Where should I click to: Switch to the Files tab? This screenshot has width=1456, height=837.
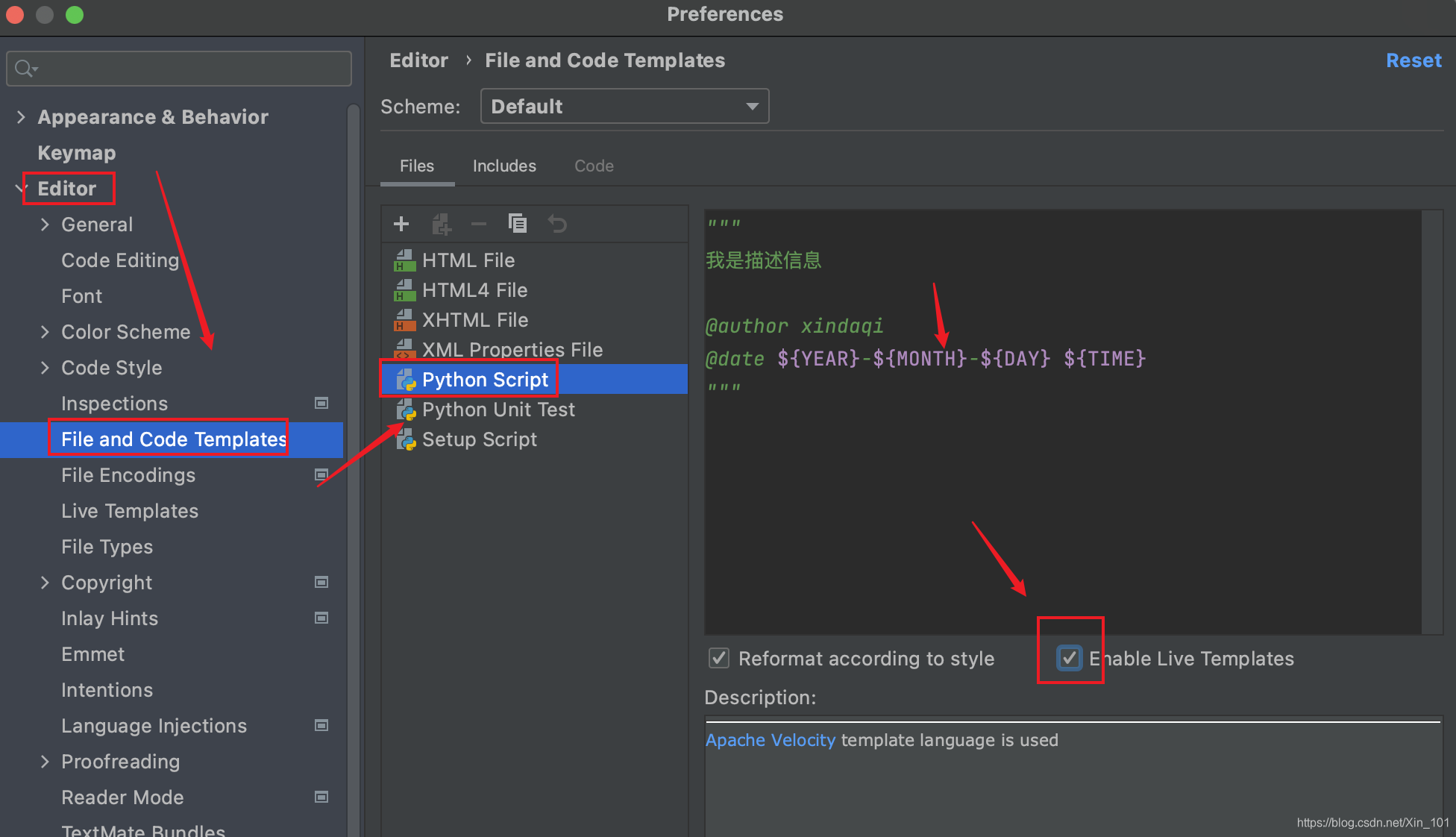[417, 166]
